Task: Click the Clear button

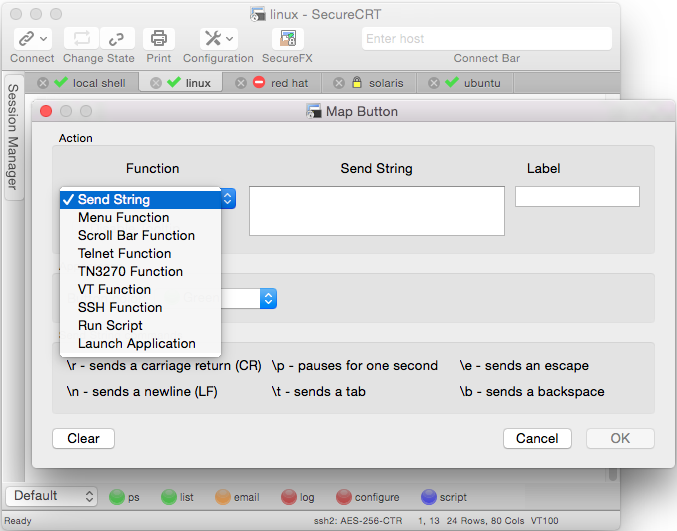Action: coord(83,439)
